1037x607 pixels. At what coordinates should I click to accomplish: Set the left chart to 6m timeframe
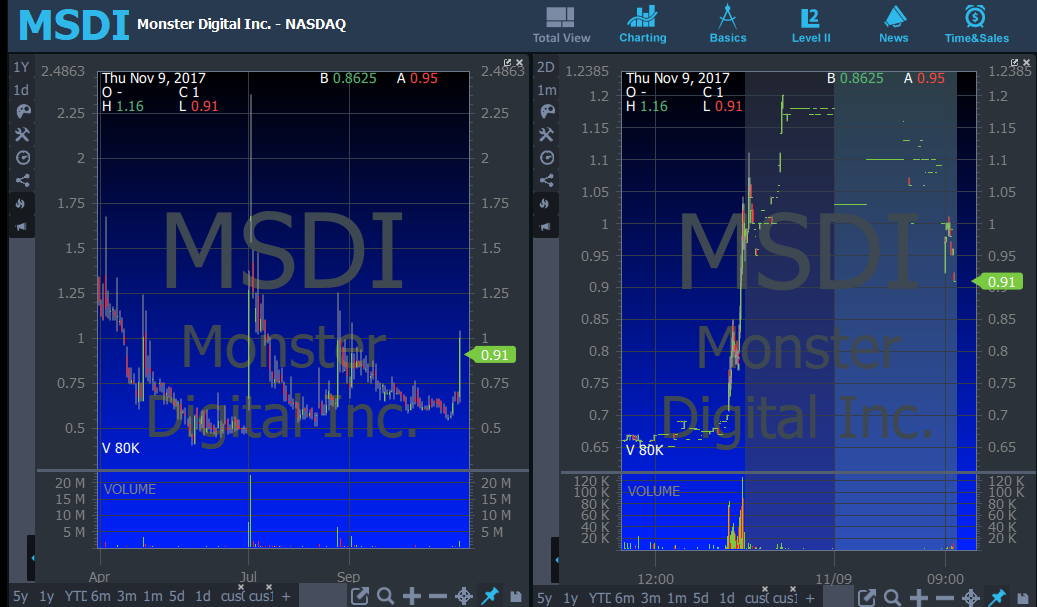pyautogui.click(x=101, y=596)
